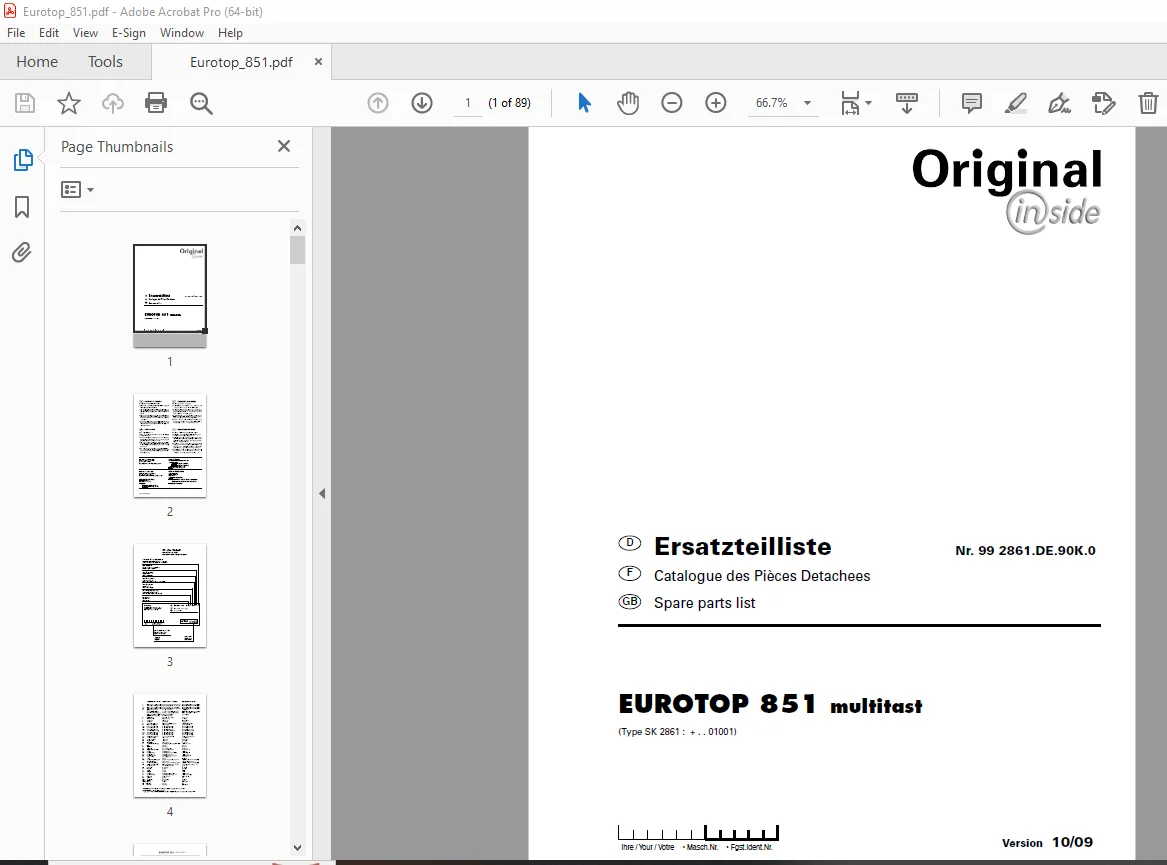Select page 4 thumbnail
The image size is (1167, 865).
tap(170, 746)
